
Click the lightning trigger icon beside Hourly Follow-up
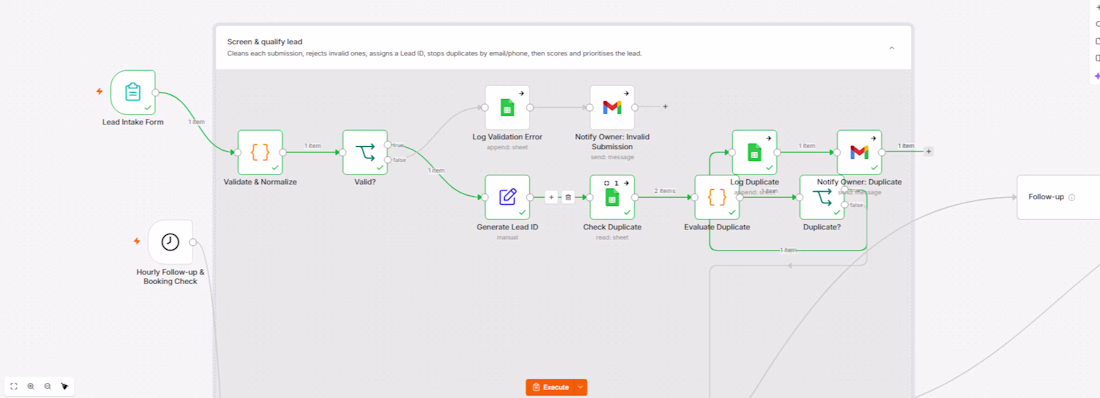137,241
